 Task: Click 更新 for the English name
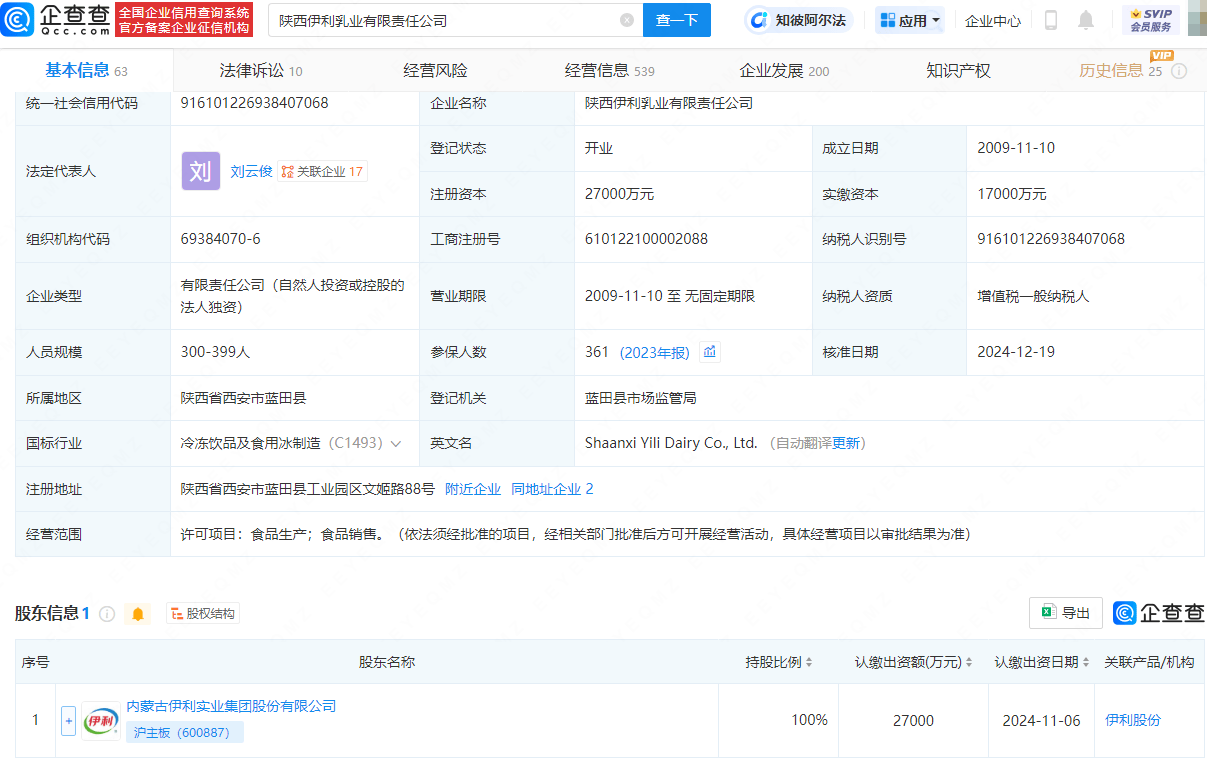846,443
